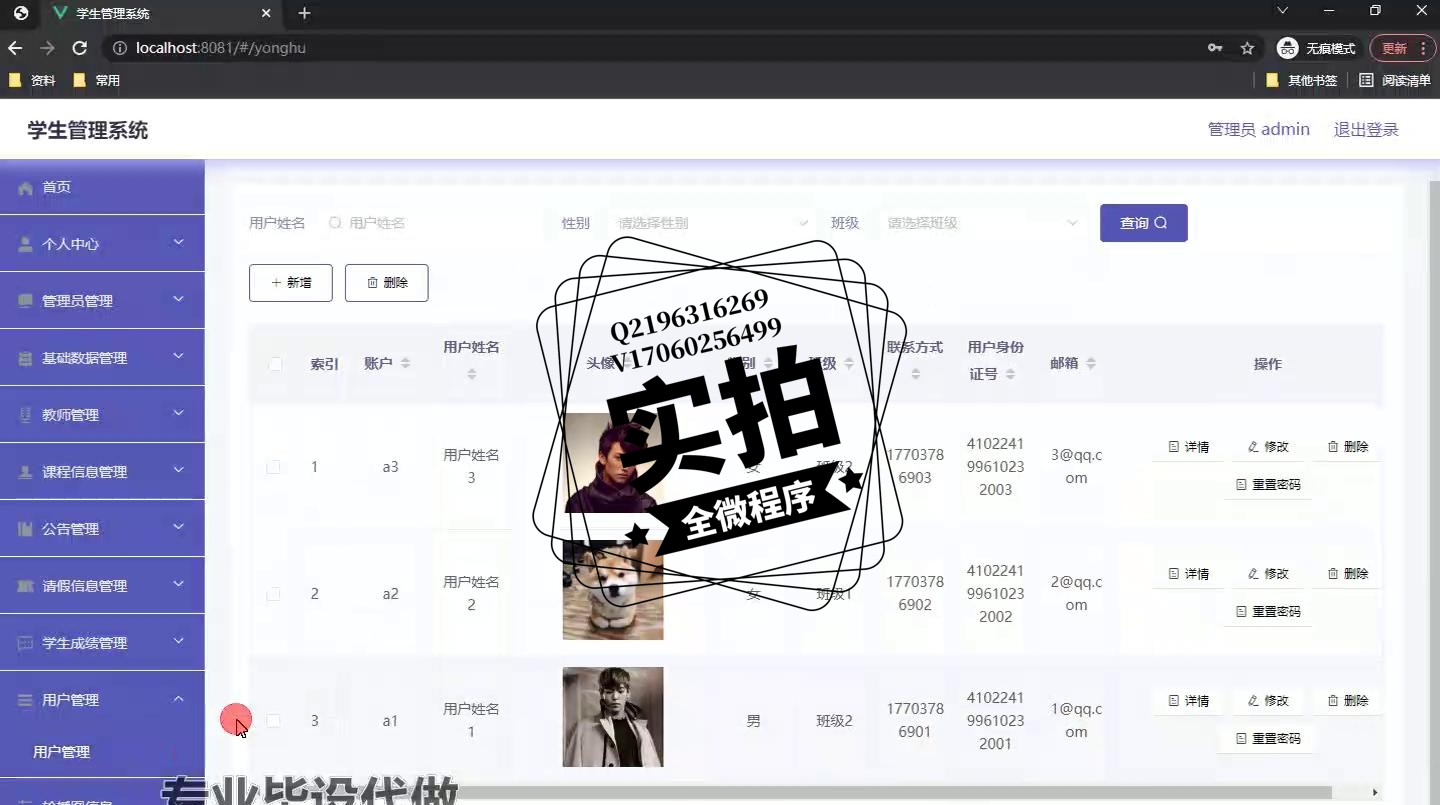Open the 个人中心 sidebar menu
The width and height of the screenshot is (1440, 805).
coord(102,244)
